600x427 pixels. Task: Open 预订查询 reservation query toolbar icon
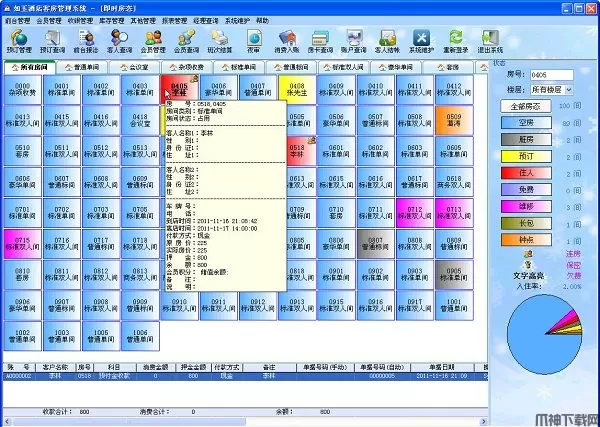coord(52,41)
